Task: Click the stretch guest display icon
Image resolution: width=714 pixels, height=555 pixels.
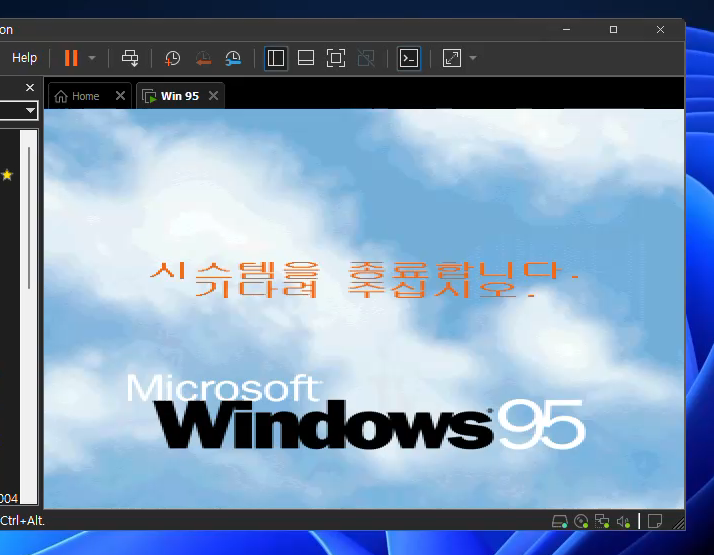Action: point(452,58)
